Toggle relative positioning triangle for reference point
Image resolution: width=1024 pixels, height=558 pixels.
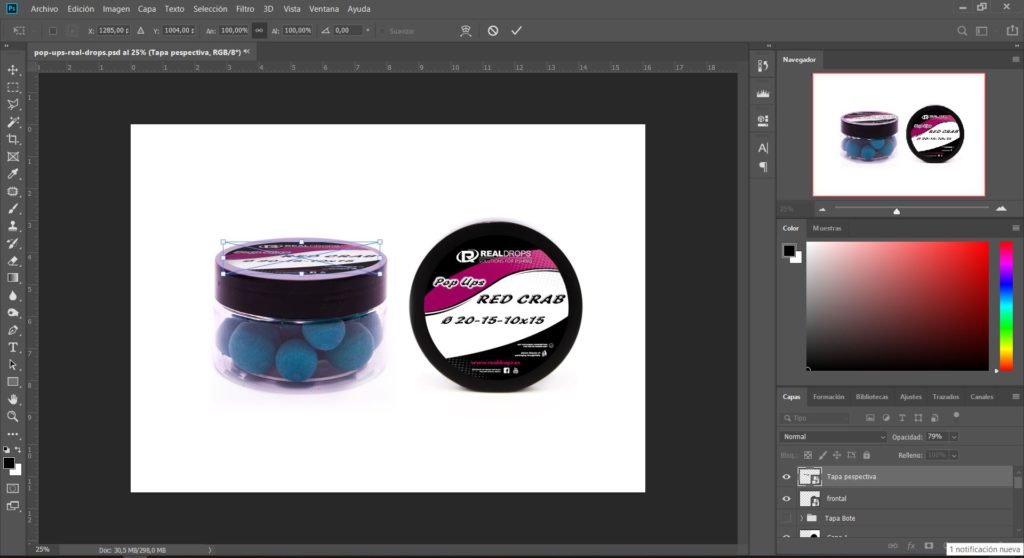(140, 31)
